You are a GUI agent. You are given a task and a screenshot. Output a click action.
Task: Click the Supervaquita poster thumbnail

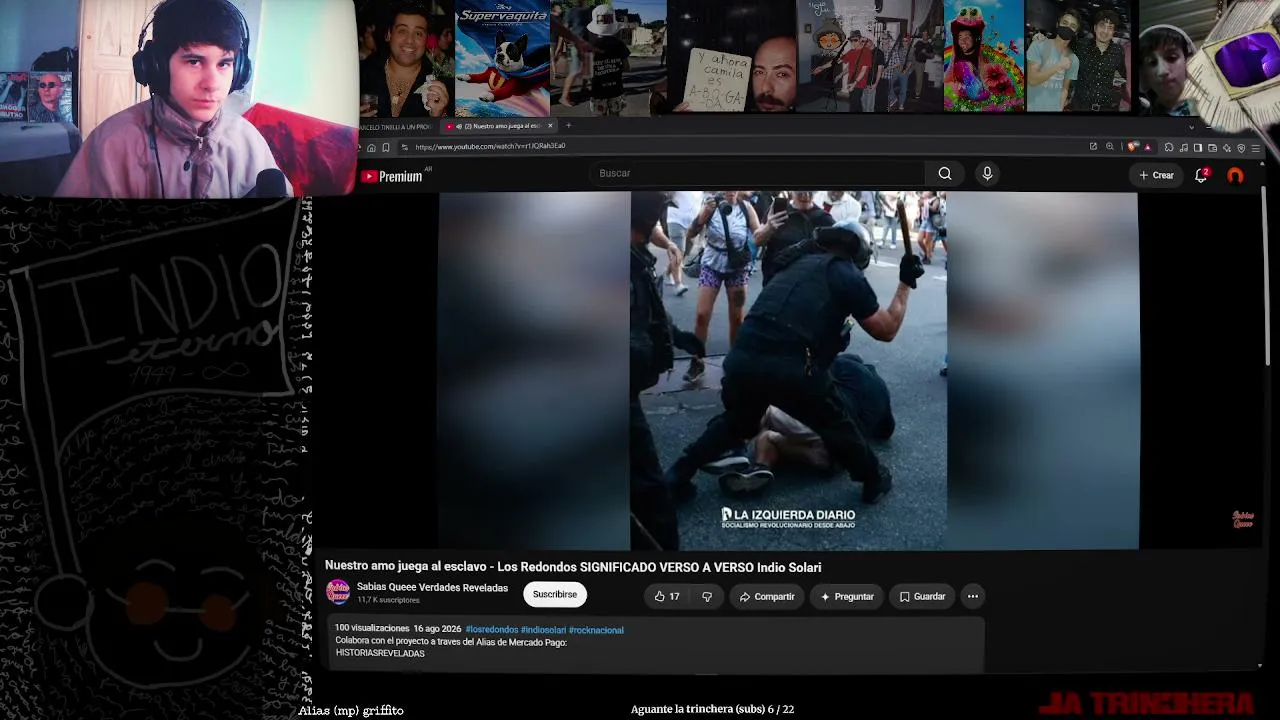click(x=502, y=58)
